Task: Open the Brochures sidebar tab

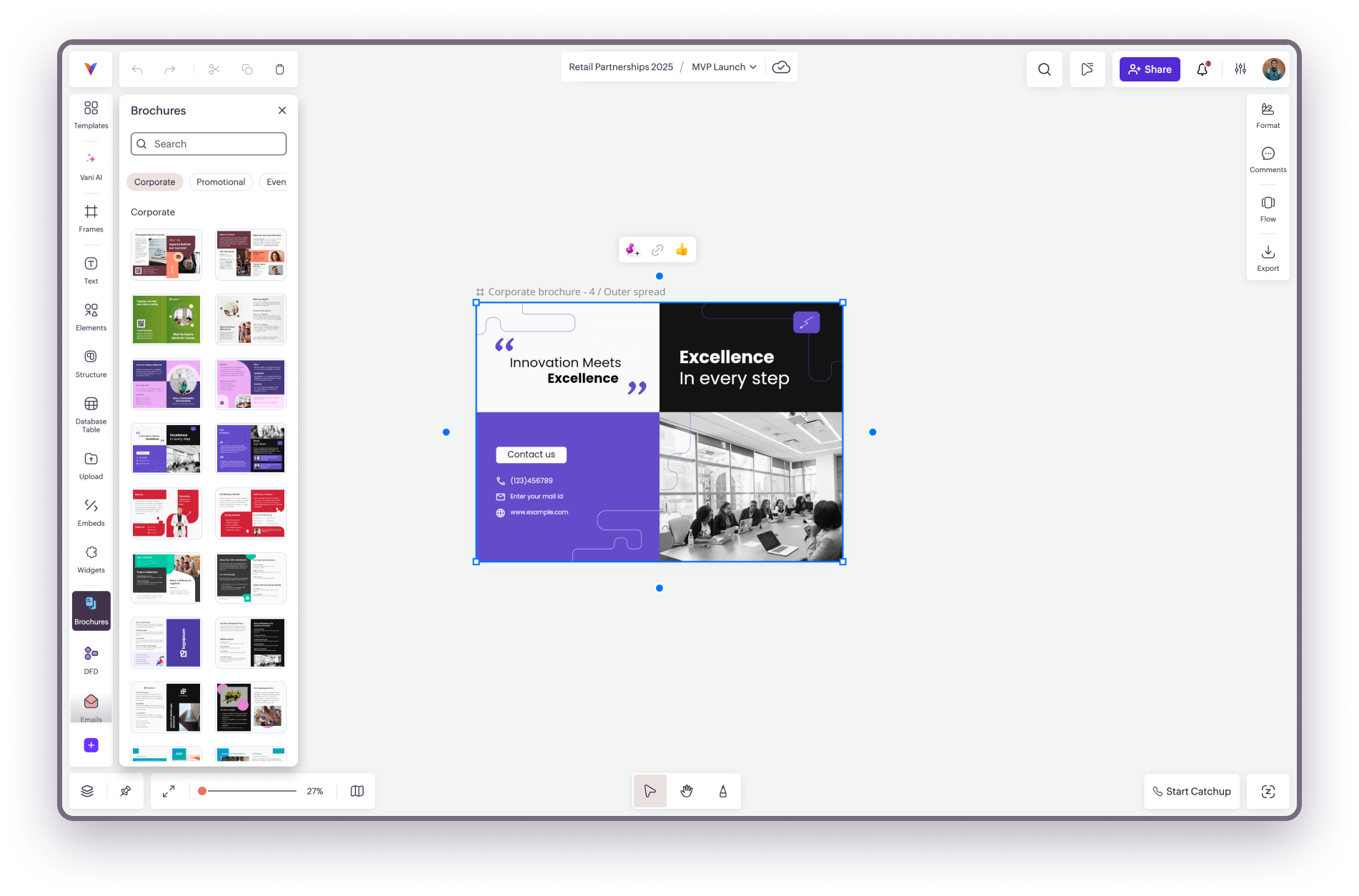Action: click(91, 611)
